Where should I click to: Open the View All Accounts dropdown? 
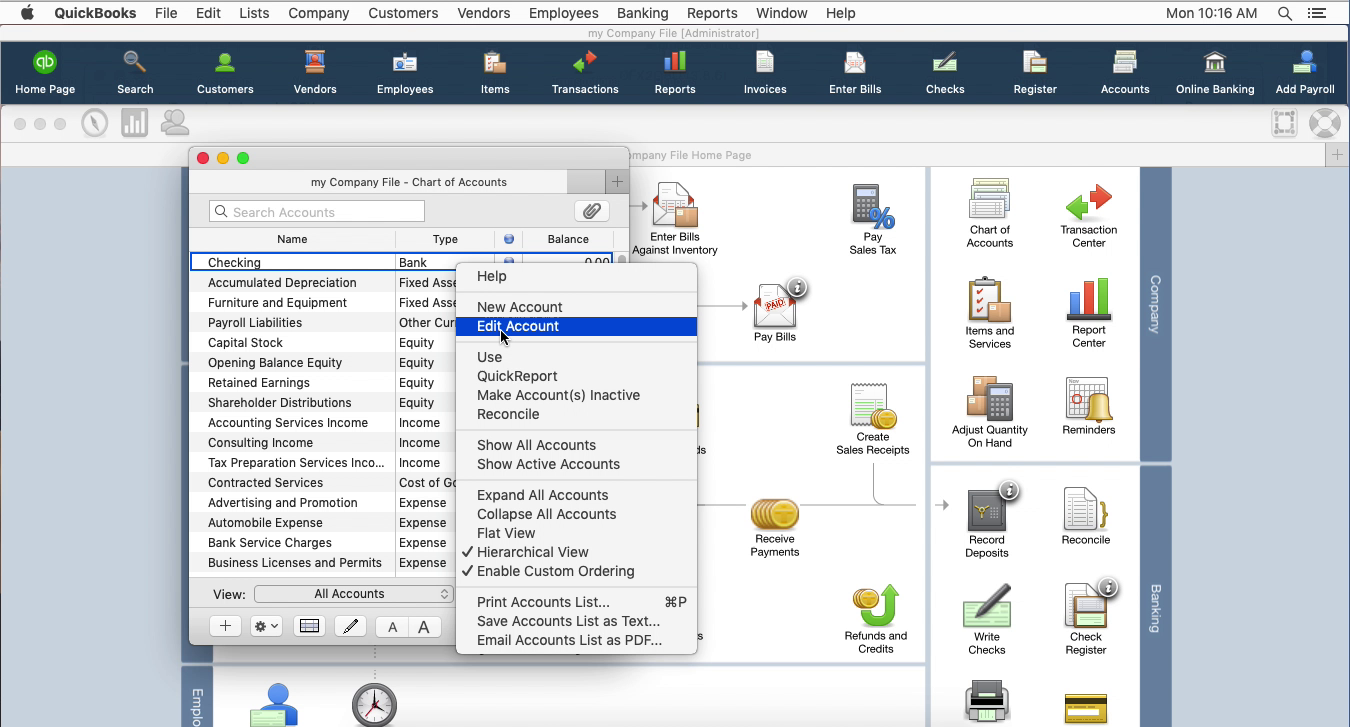point(354,594)
